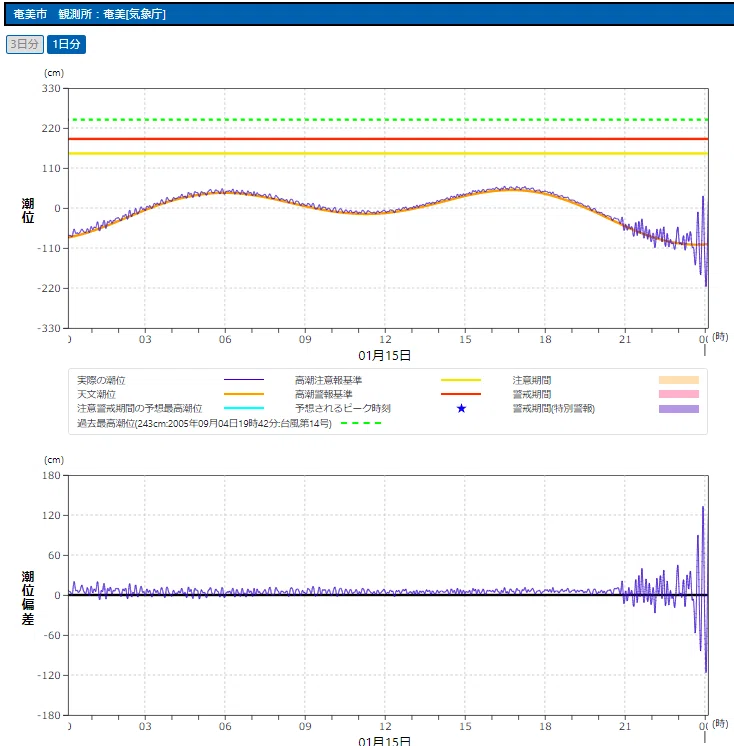Viewport: 734px width, 746px height.
Task: Click the 潮位 axis title of upper chart
Action: (x=28, y=210)
